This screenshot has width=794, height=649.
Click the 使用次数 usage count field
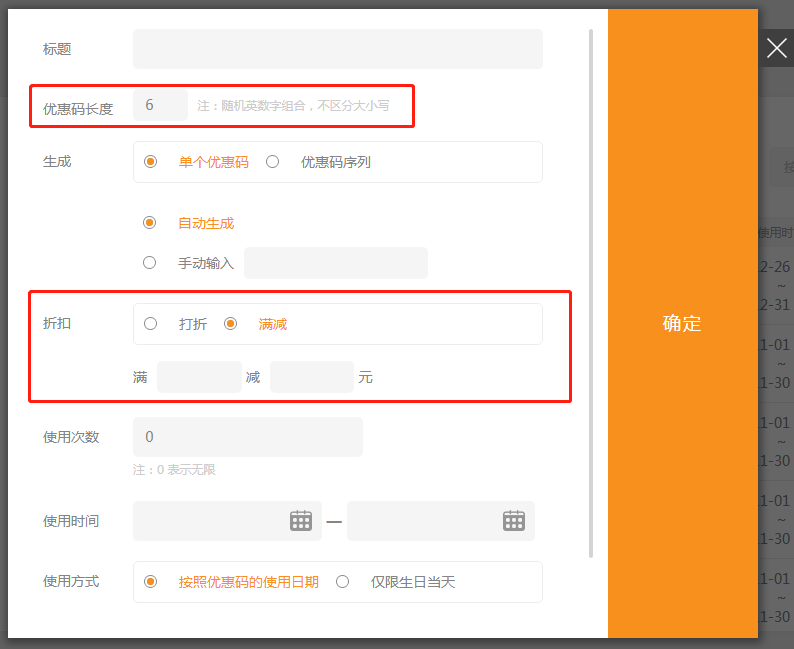click(x=247, y=437)
